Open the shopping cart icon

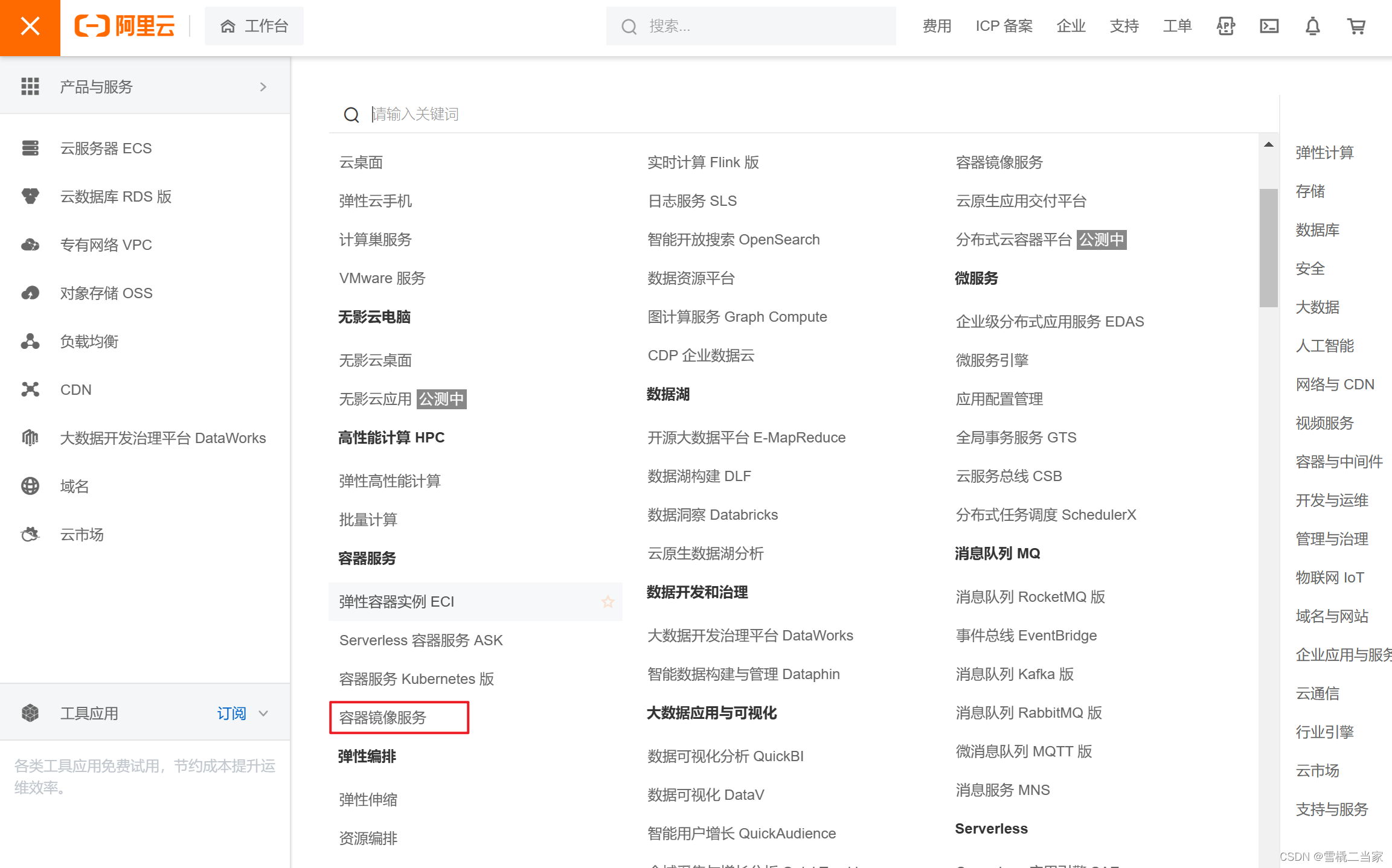click(1356, 26)
